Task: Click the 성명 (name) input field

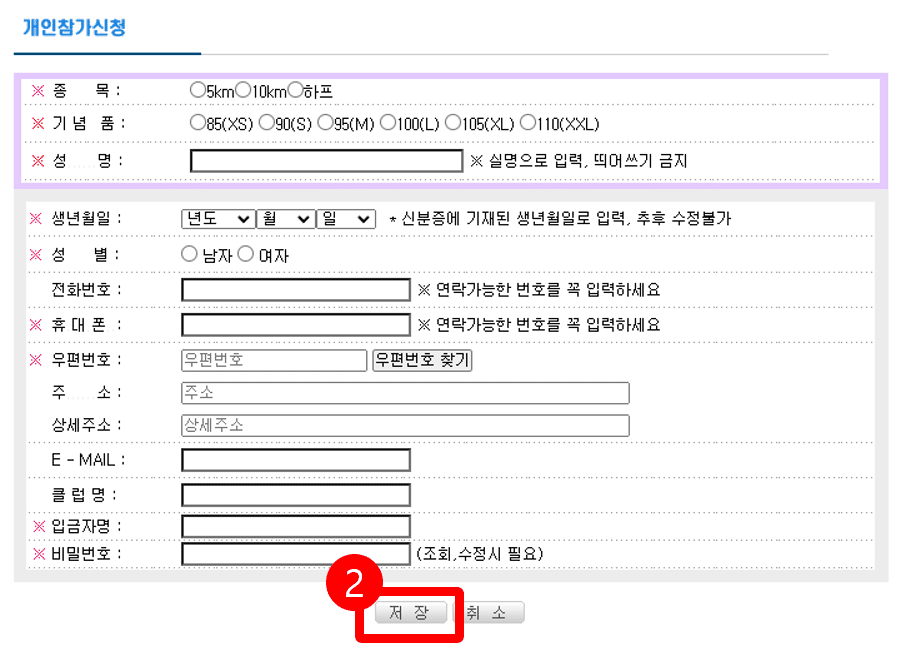Action: tap(325, 159)
